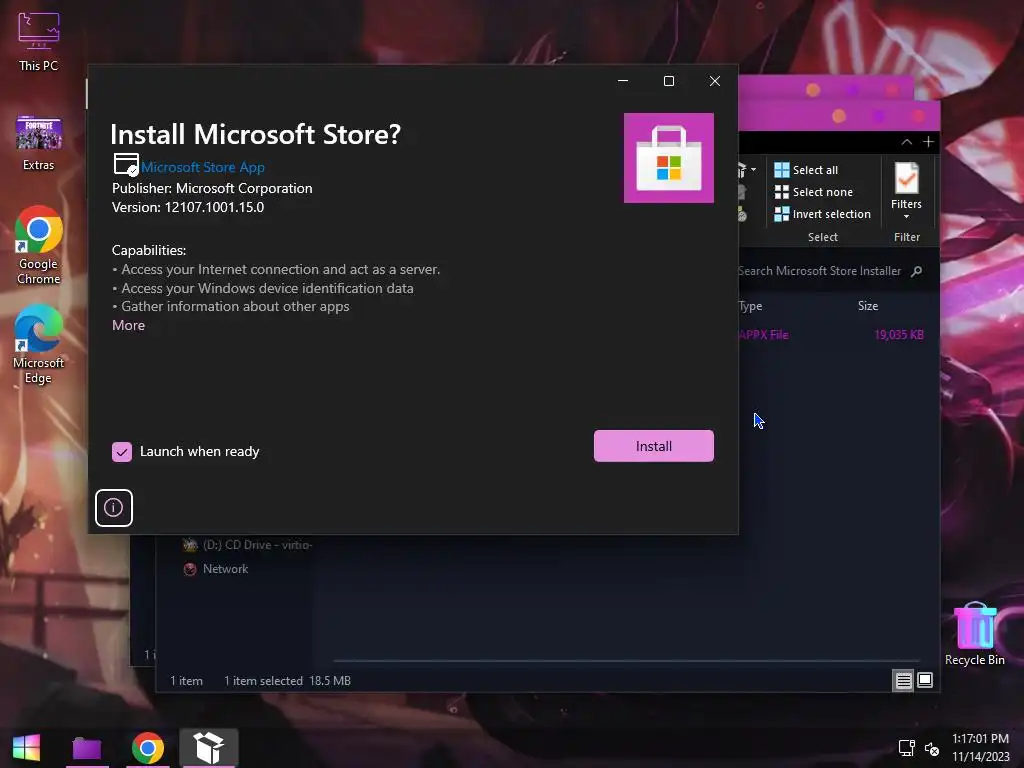
Task: Collapse the Explorer ribbon with chevron
Action: 906,142
